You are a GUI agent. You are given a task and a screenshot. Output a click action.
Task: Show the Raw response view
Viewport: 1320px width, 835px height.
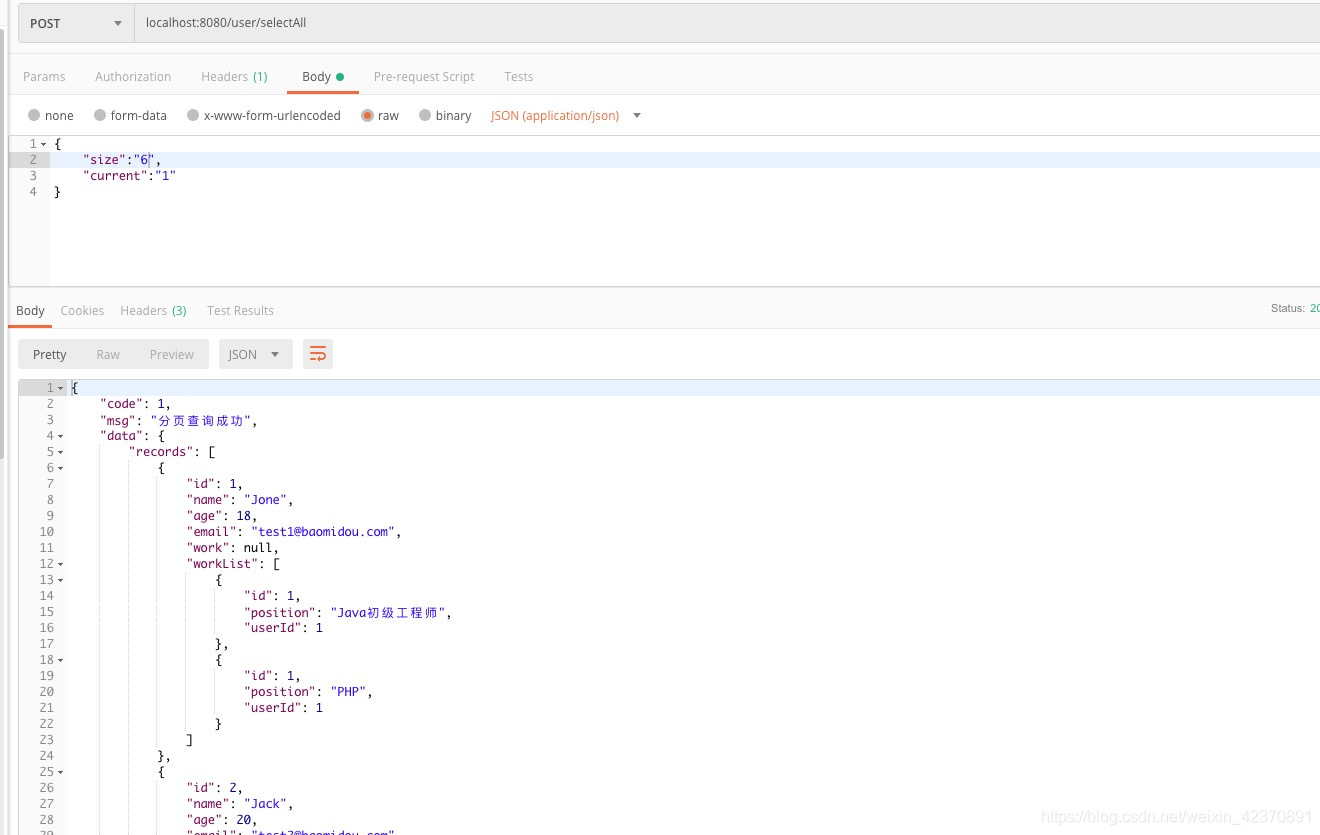pyautogui.click(x=108, y=354)
